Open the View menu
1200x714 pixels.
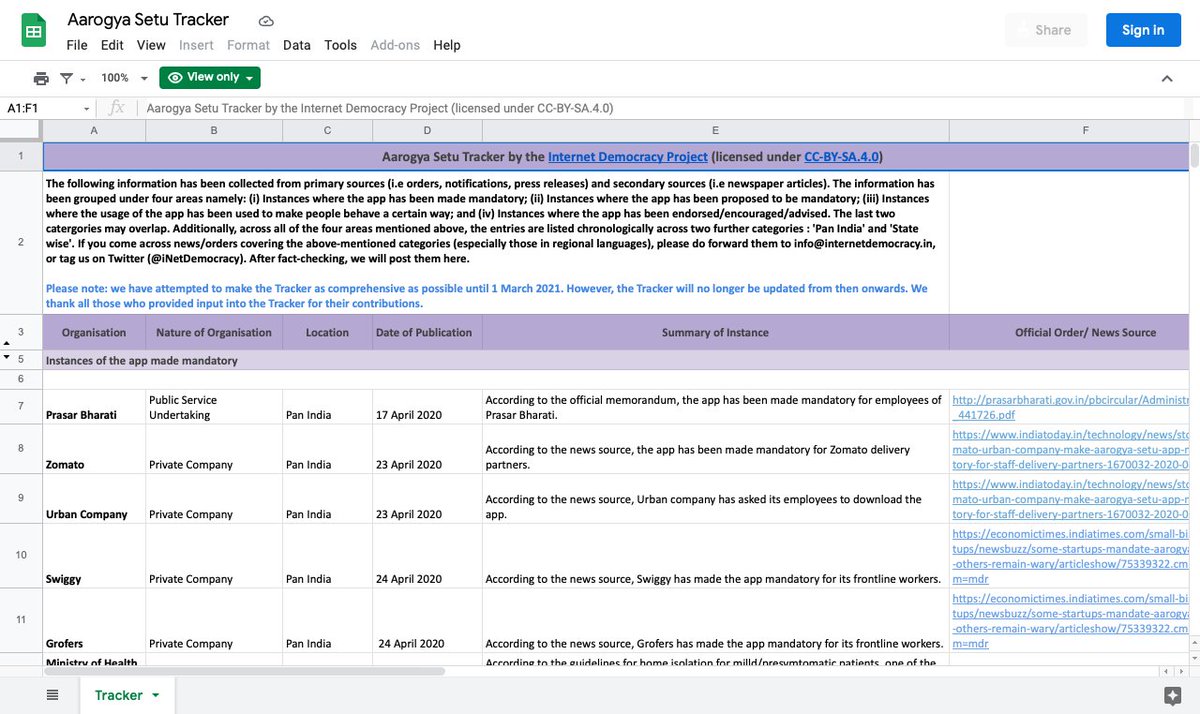pos(151,45)
